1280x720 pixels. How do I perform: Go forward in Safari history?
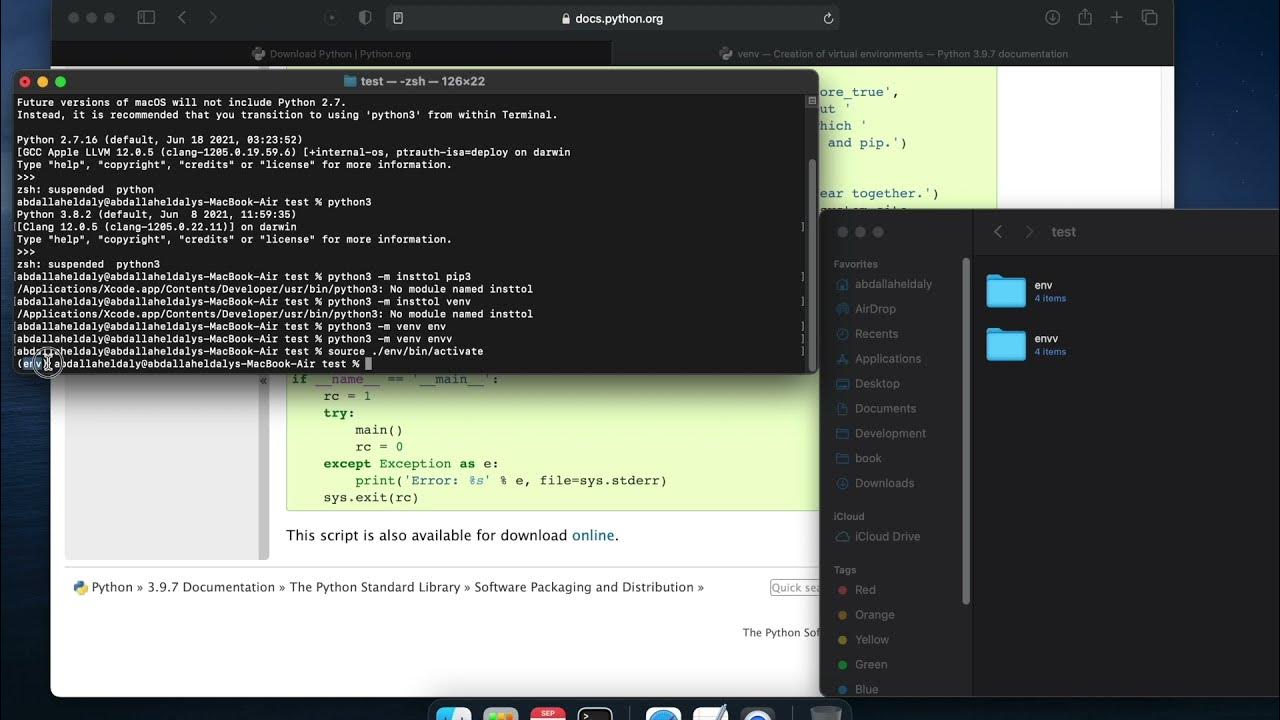tap(213, 18)
